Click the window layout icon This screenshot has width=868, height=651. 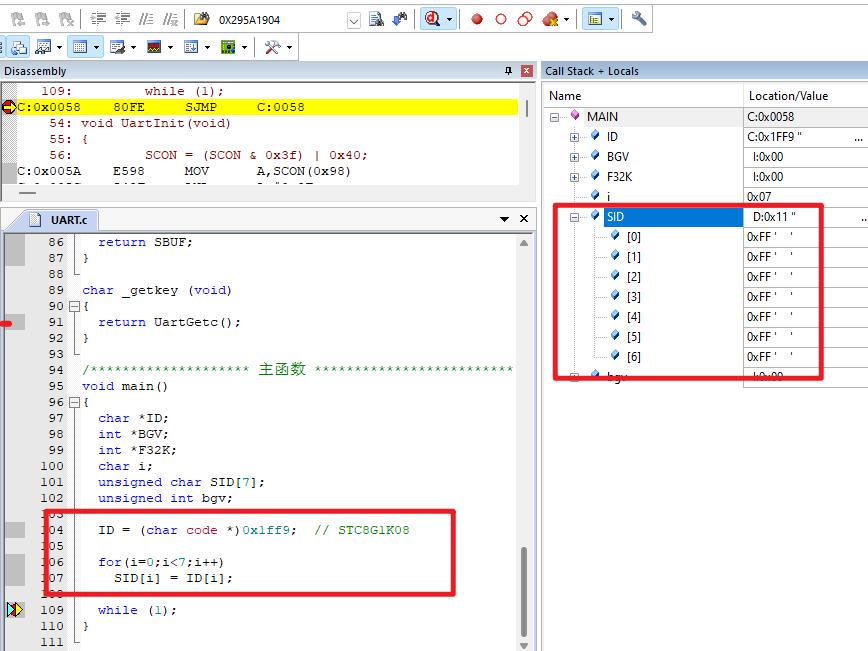(595, 19)
